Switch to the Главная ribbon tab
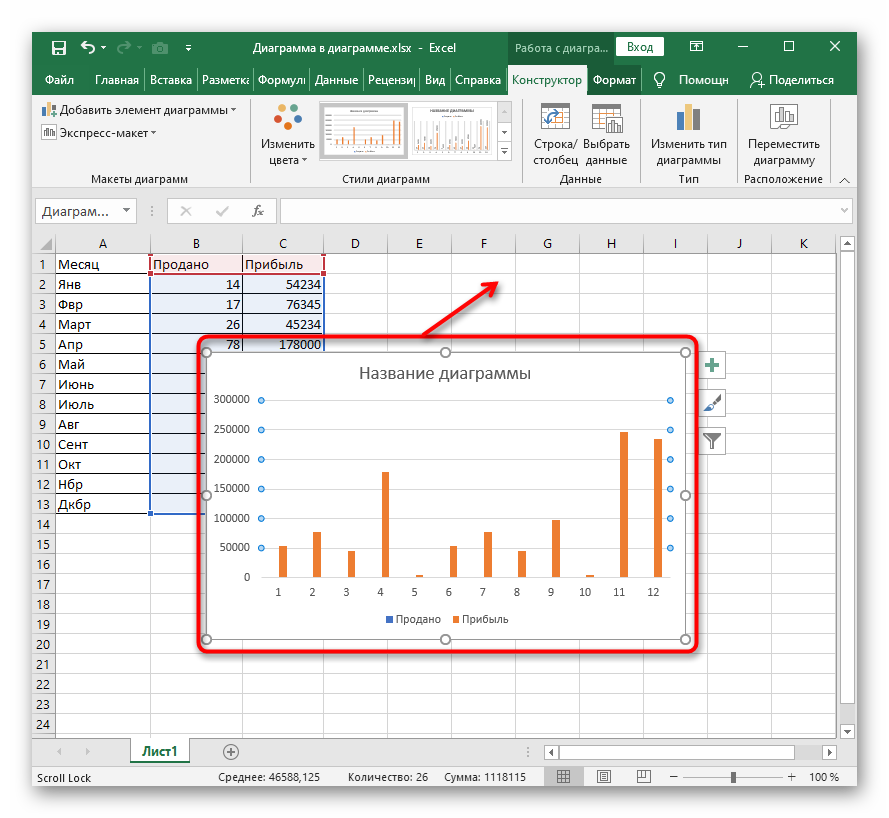 [117, 80]
